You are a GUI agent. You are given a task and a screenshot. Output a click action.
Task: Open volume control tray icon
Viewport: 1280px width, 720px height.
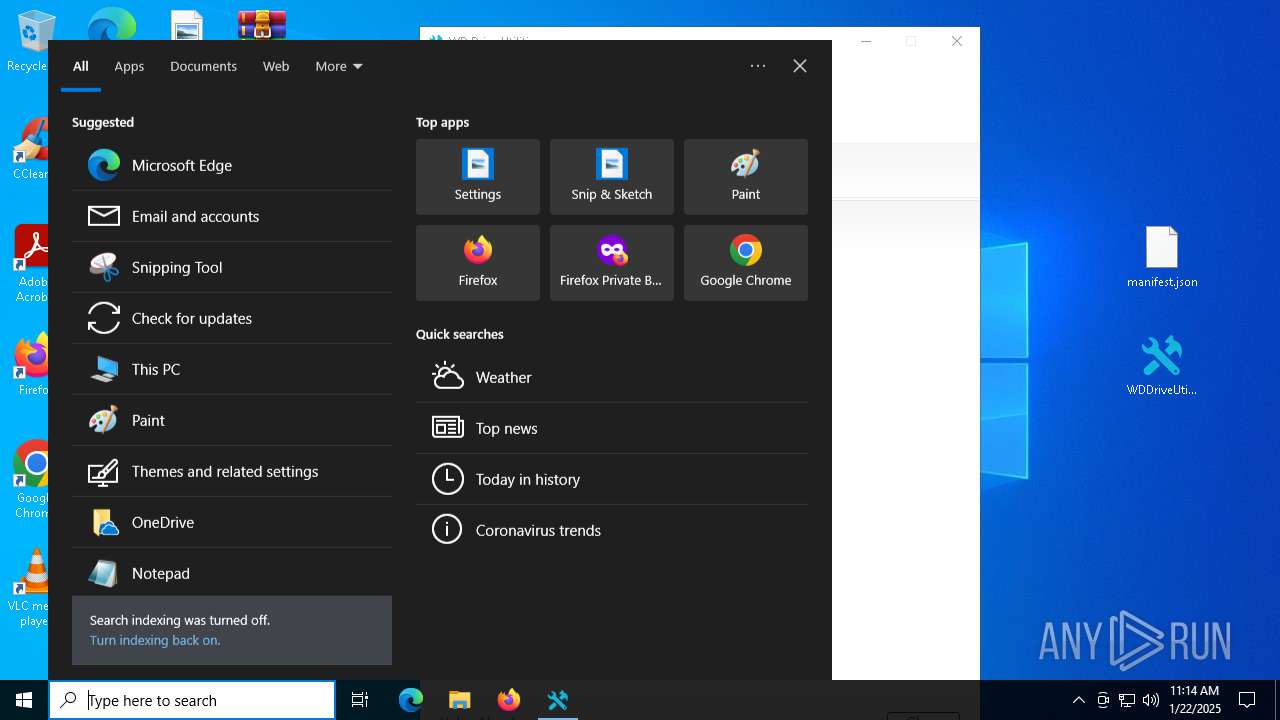pos(1151,700)
